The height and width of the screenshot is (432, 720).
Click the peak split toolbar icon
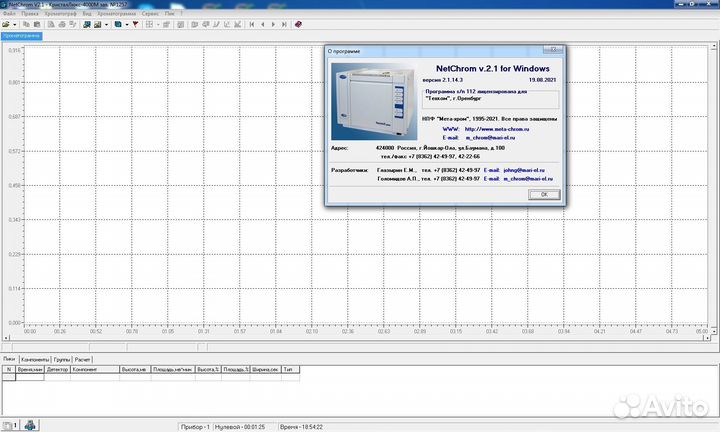[227, 24]
